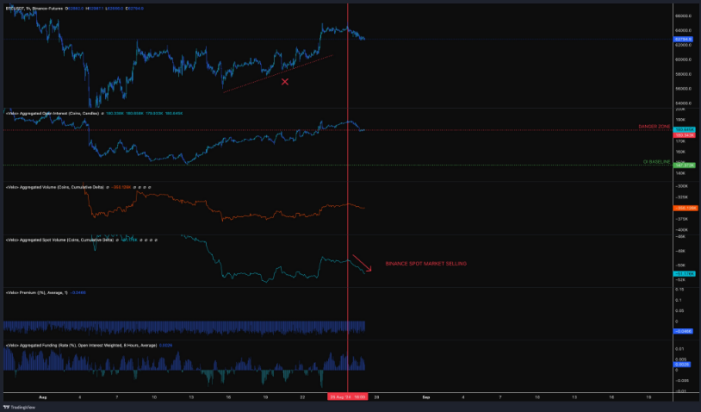Image resolution: width=701 pixels, height=412 pixels.
Task: Click the blue Premium value tag on right axis
Action: (685, 330)
